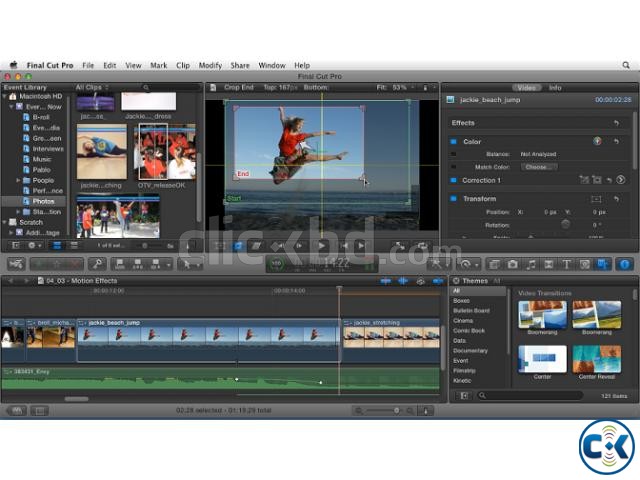Open Spotlight search magnifier in menu bar
This screenshot has height=480, width=640.
[x=626, y=65]
